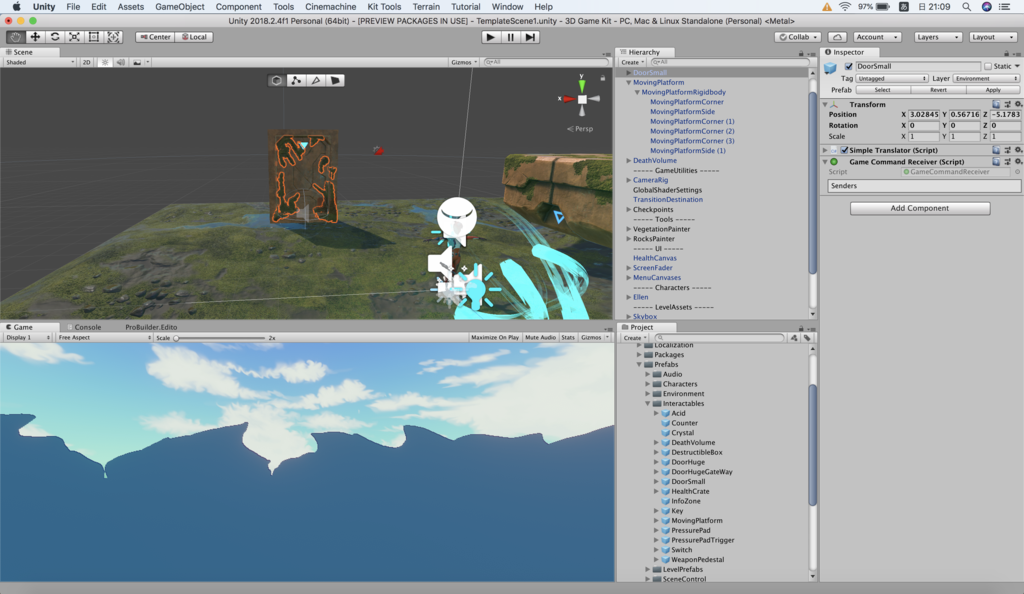This screenshot has height=594, width=1024.
Task: Toggle scene audio speaker icon
Action: click(x=120, y=62)
